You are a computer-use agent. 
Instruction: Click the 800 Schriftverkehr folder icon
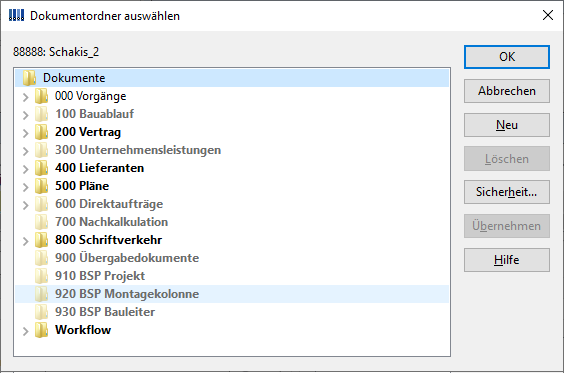pos(41,240)
